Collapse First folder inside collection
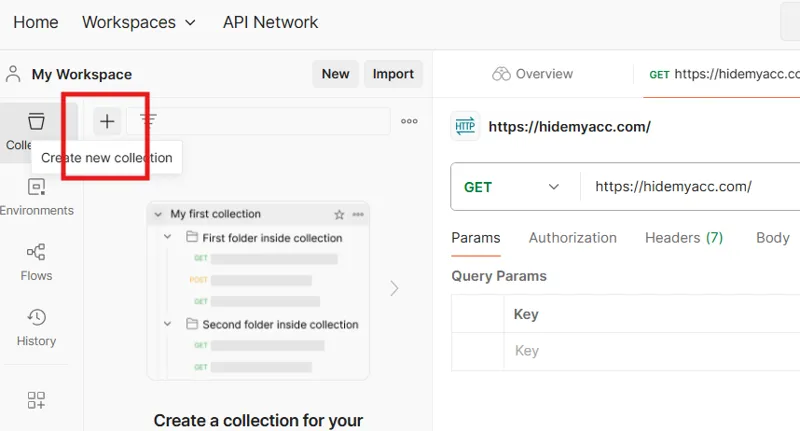Screen dimensions: 800x431 (x=168, y=238)
